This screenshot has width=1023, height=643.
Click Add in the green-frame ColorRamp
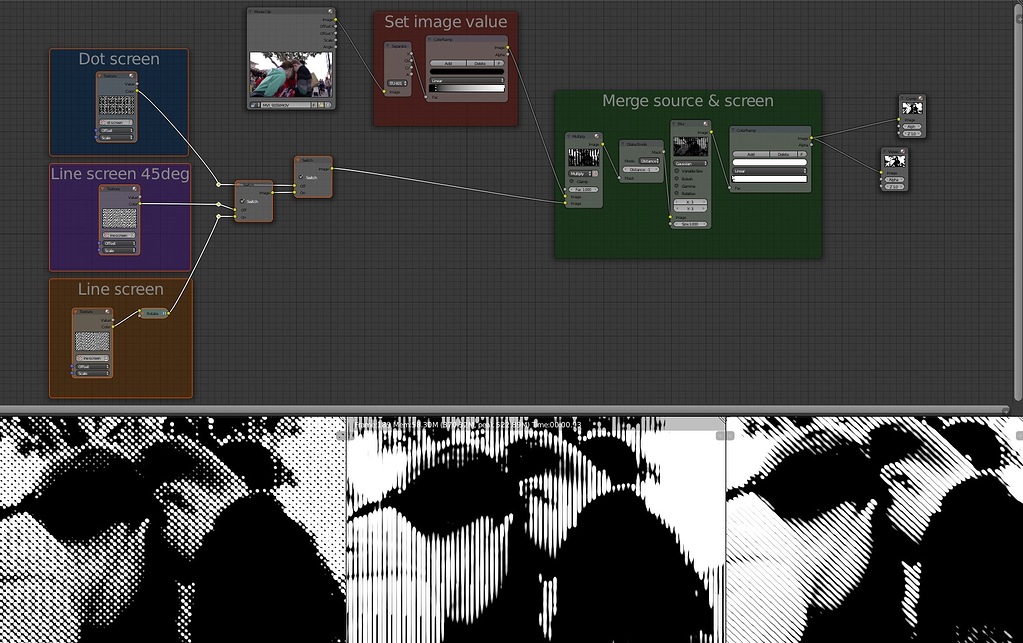coord(751,154)
